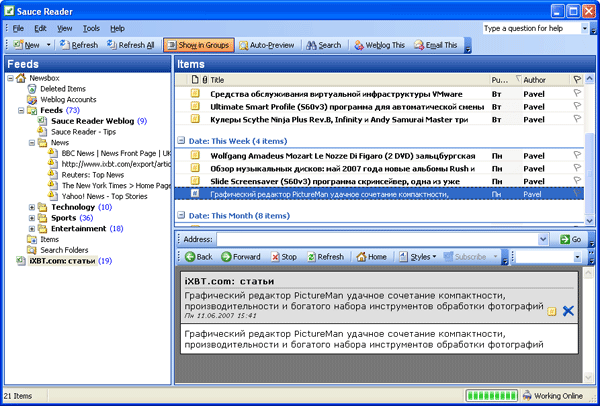Select the Графический редактор PictureMan row
Image resolution: width=600 pixels, height=406 pixels.
coord(380,194)
